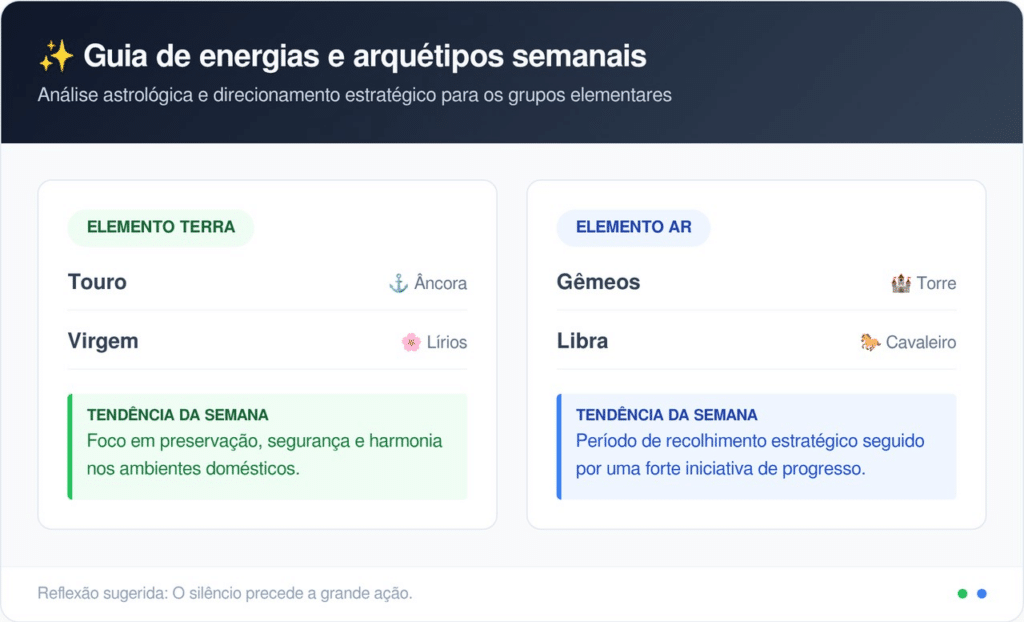Image resolution: width=1024 pixels, height=622 pixels.
Task: Select the green dot indicator
Action: click(962, 593)
